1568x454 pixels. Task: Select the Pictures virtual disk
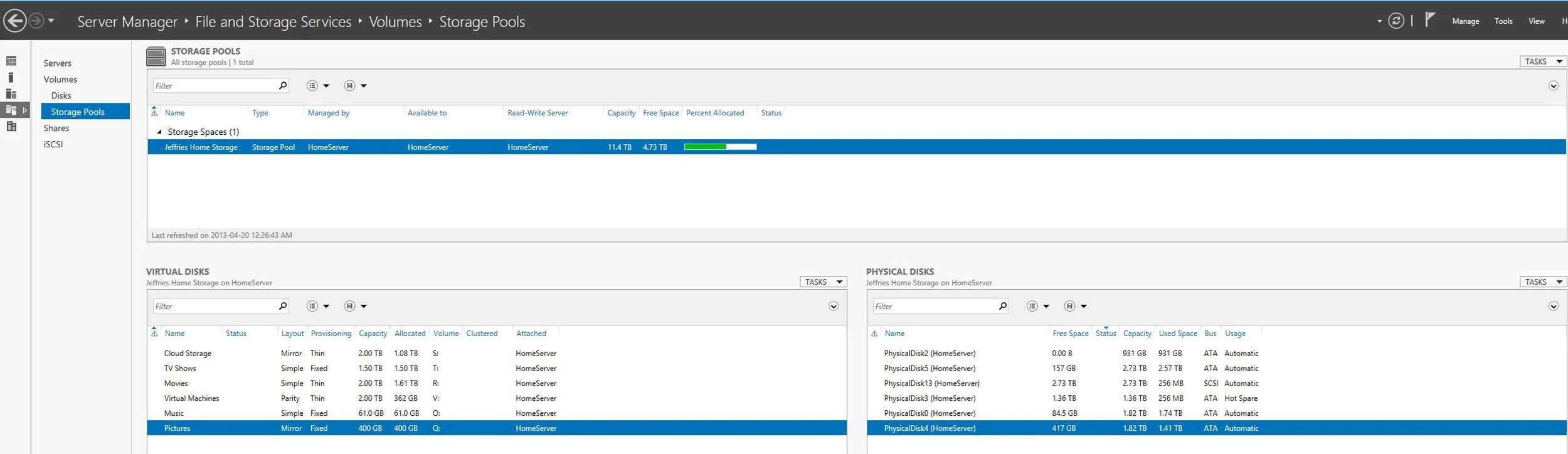[497, 428]
